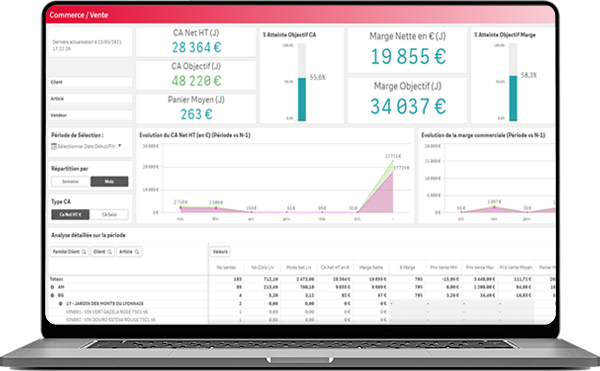Sort by the Nb Colis Liv column header
The height and width of the screenshot is (371, 600).
click(262, 267)
